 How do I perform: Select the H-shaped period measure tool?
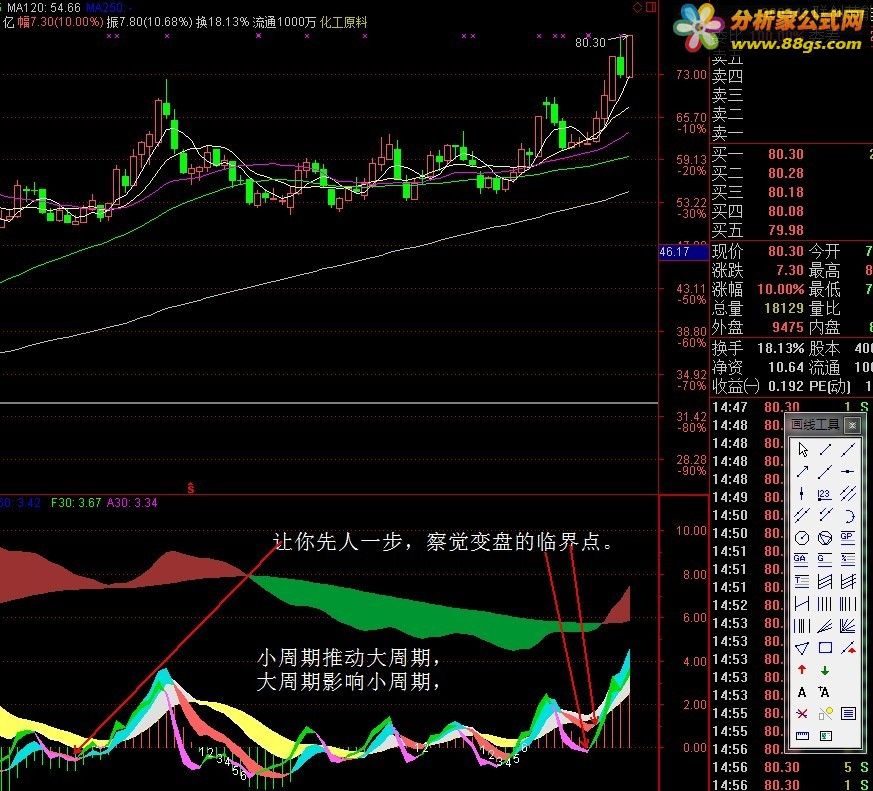click(802, 604)
